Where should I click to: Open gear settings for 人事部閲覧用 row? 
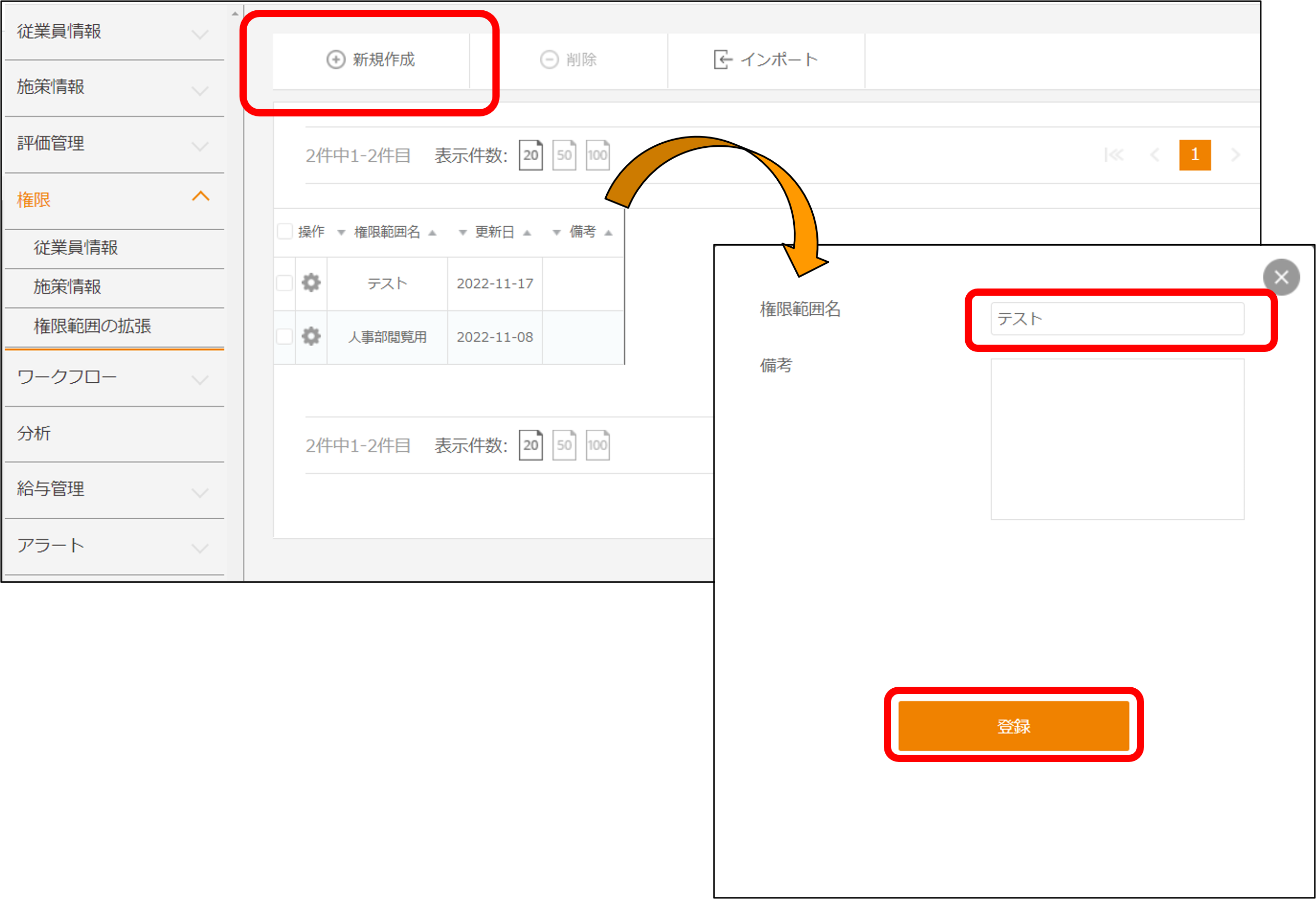click(x=311, y=336)
